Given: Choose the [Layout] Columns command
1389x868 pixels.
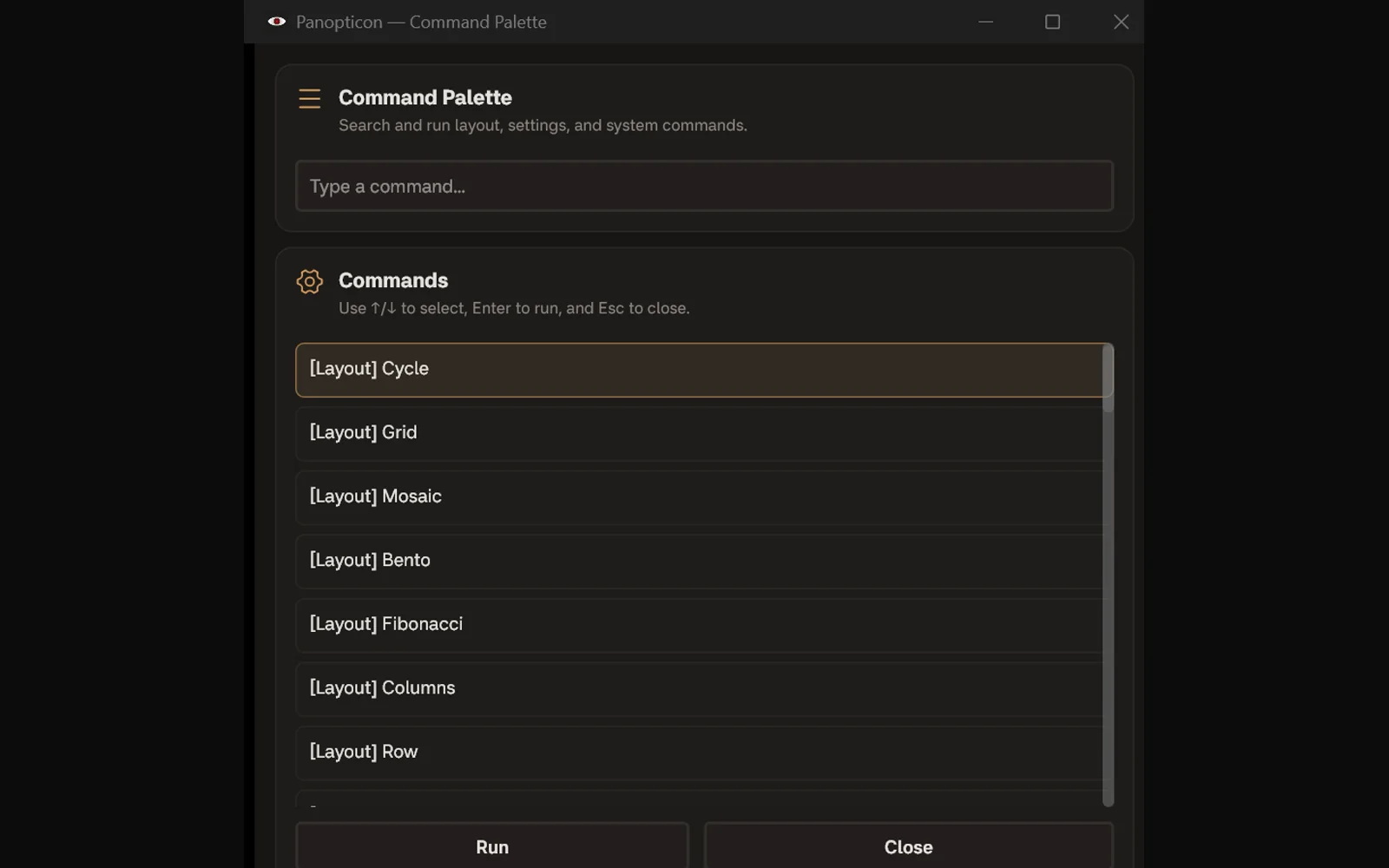Looking at the screenshot, I should point(699,688).
